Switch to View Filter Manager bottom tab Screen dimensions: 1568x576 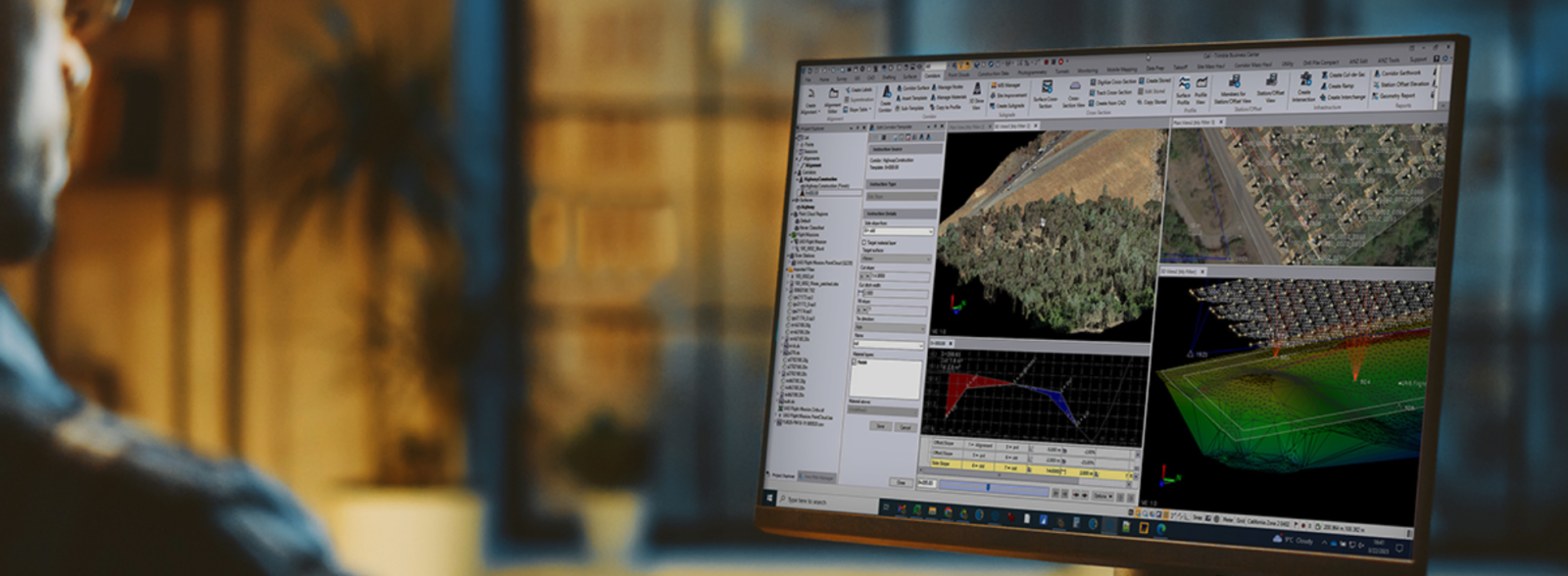817,476
